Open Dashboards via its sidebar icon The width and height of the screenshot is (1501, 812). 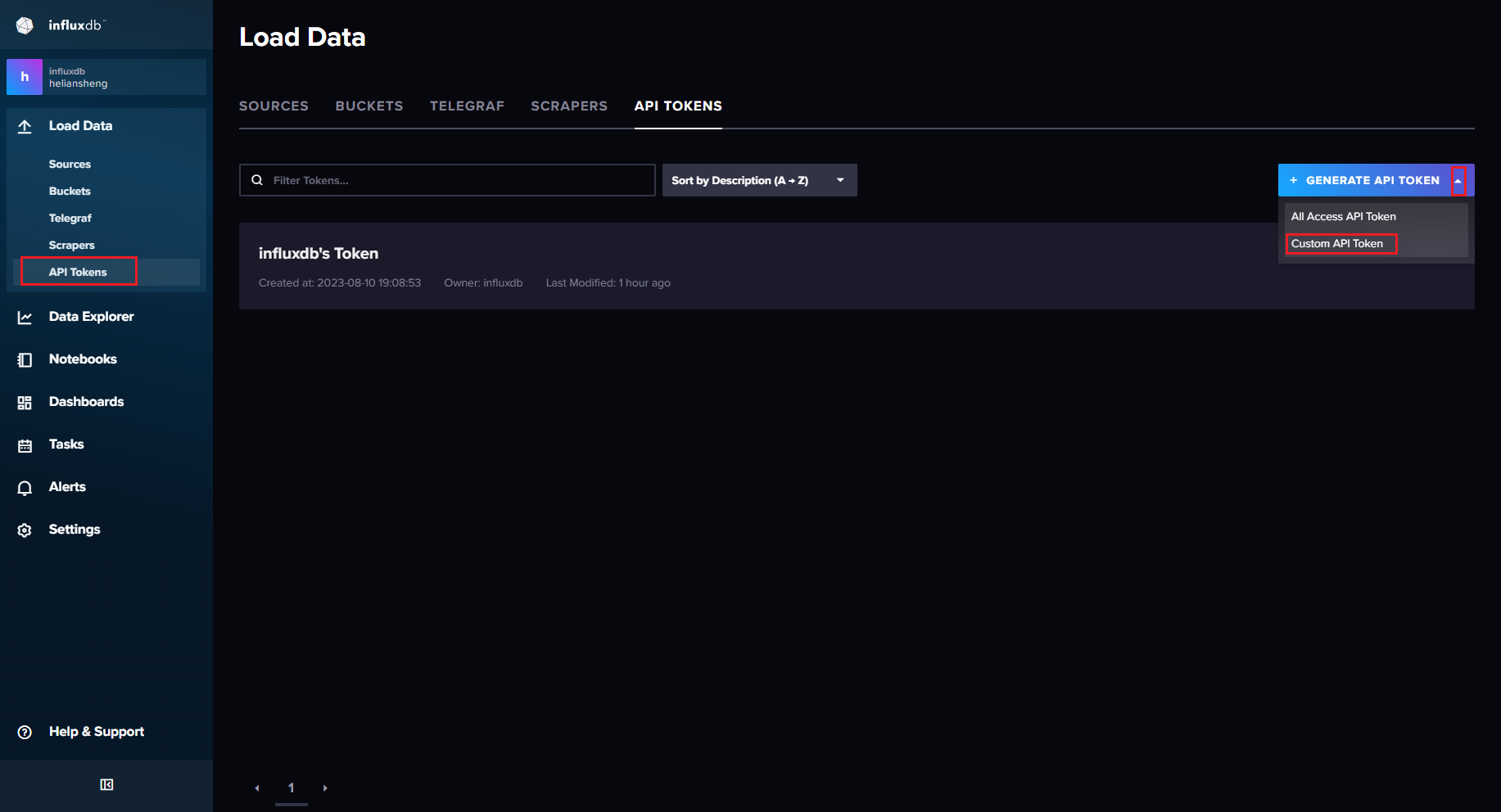(25, 401)
